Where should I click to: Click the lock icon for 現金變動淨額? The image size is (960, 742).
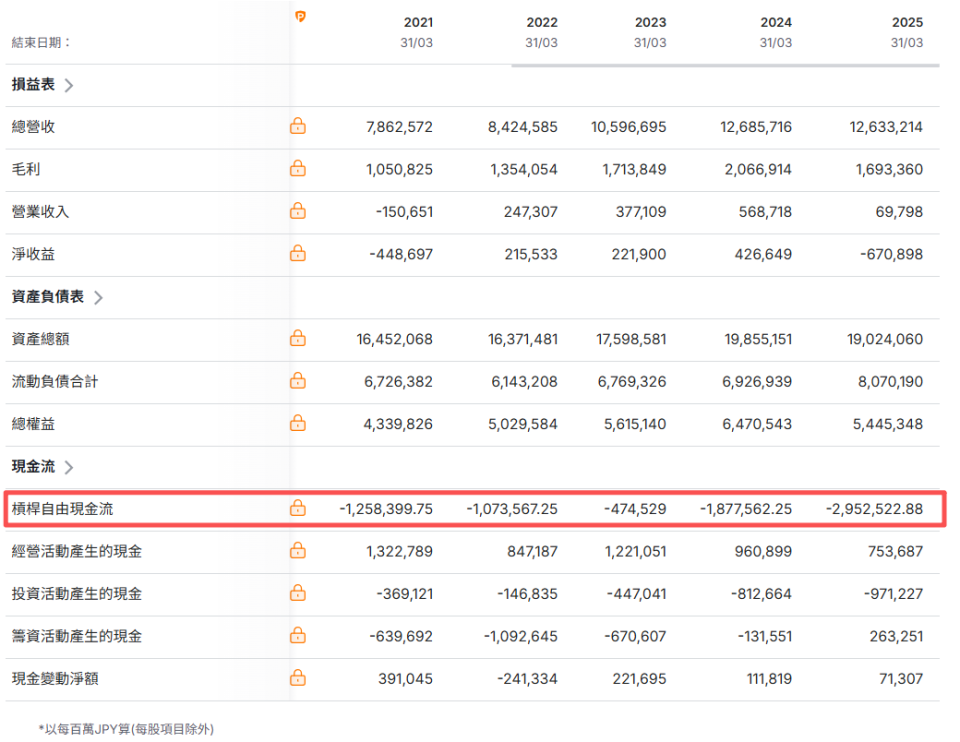[x=297, y=679]
